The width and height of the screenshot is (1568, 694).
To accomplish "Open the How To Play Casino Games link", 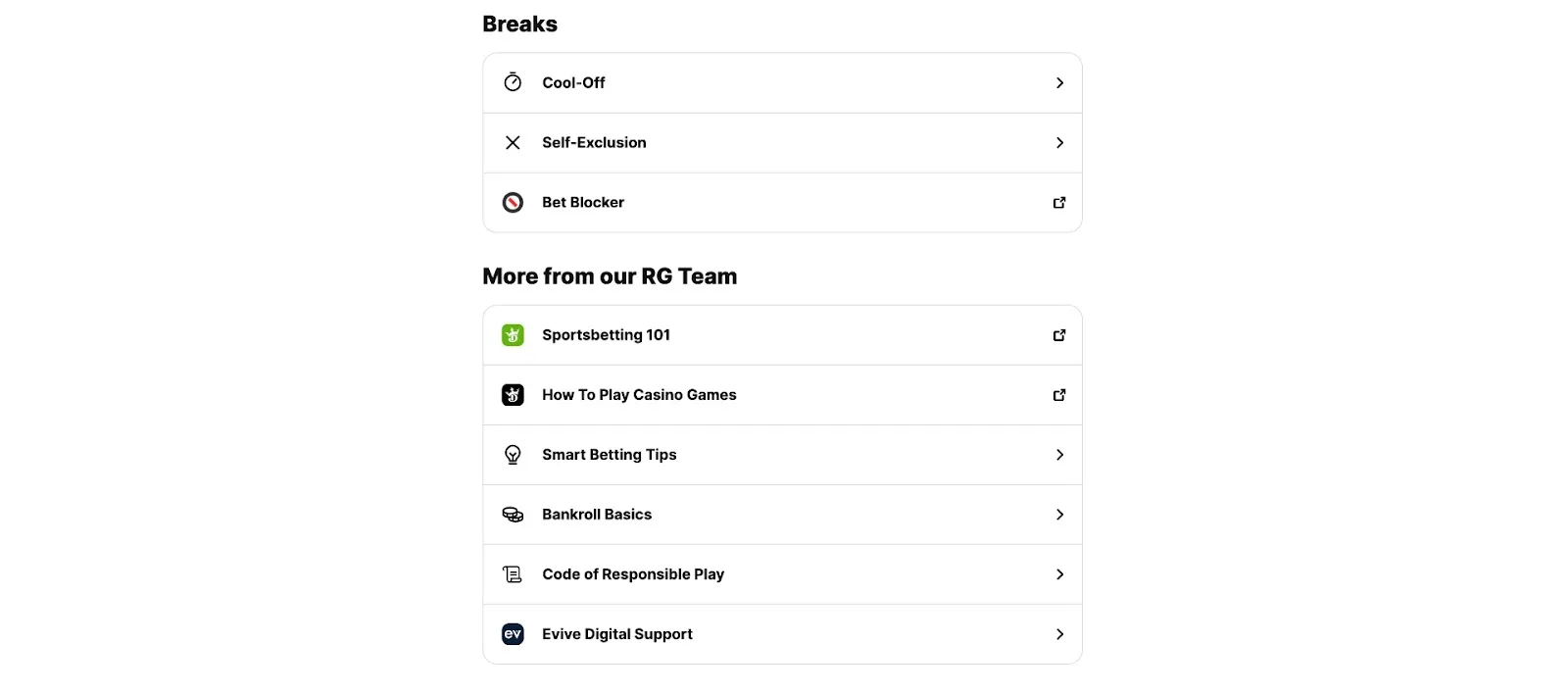I will pos(639,395).
